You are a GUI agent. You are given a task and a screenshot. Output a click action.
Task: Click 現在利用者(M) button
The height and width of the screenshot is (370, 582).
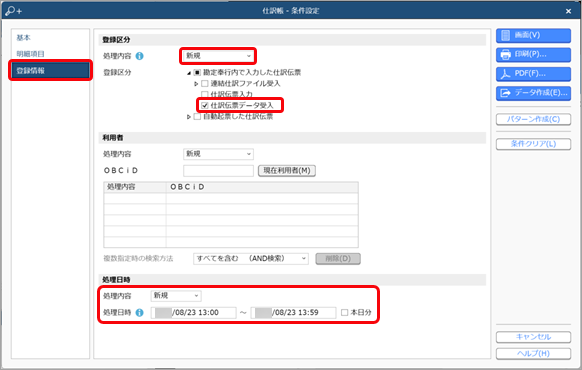coord(287,171)
